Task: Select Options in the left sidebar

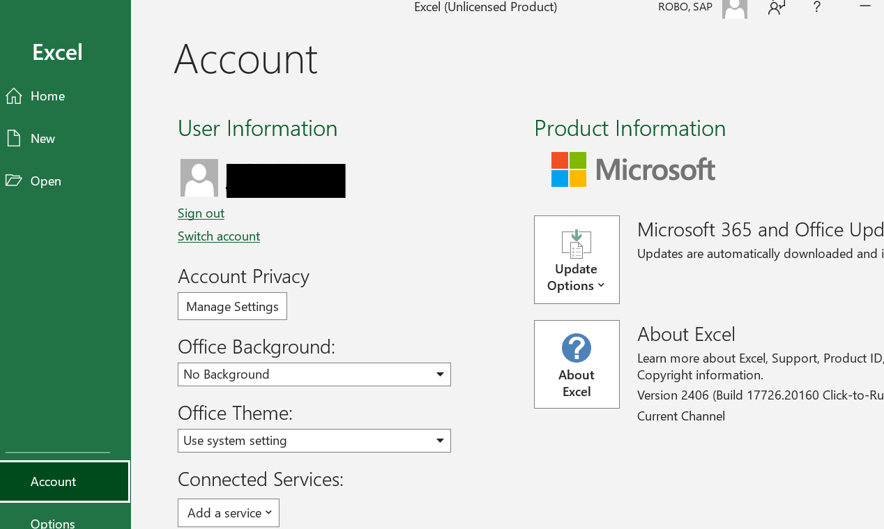Action: (52, 523)
